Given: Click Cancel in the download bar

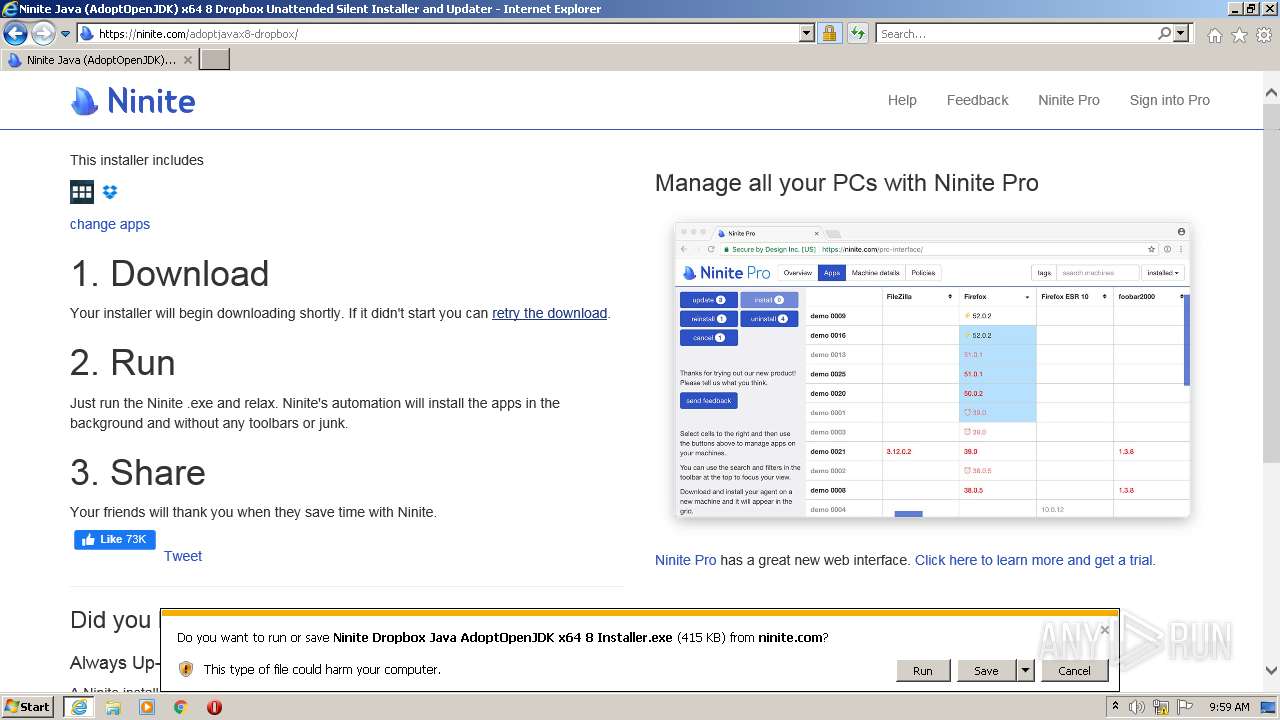Looking at the screenshot, I should (x=1074, y=671).
